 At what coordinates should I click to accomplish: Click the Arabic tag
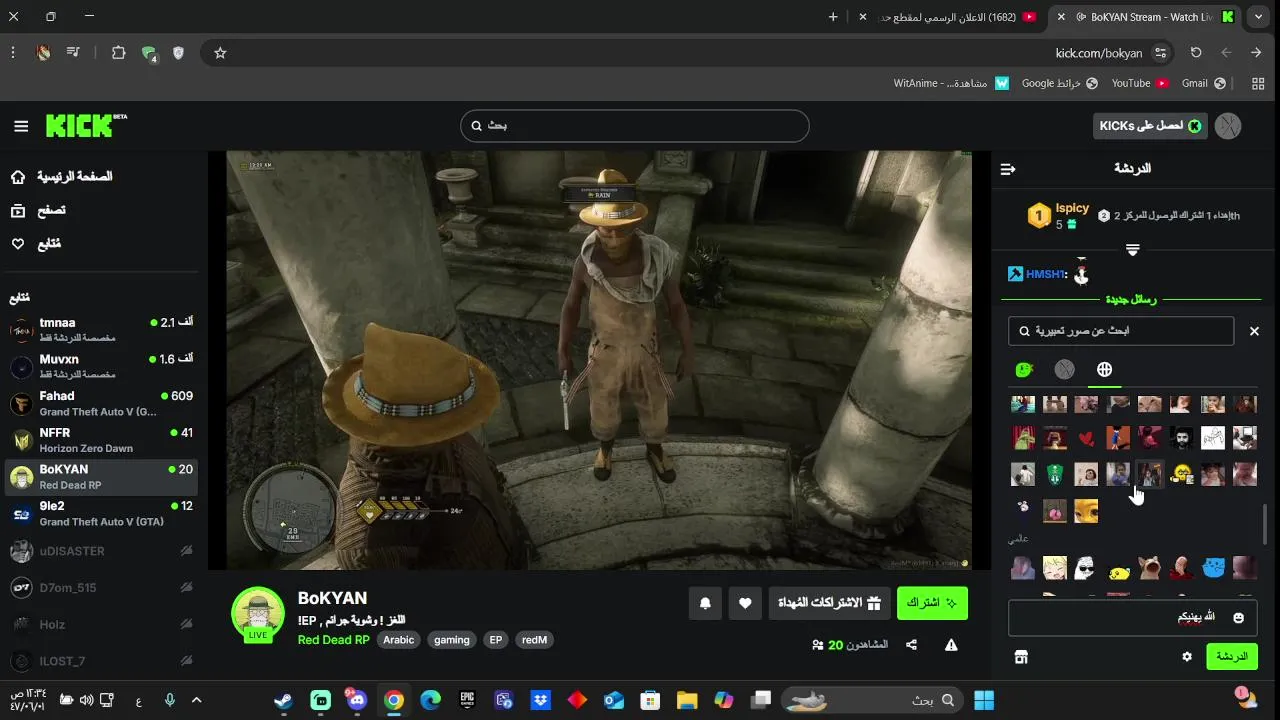[398, 640]
